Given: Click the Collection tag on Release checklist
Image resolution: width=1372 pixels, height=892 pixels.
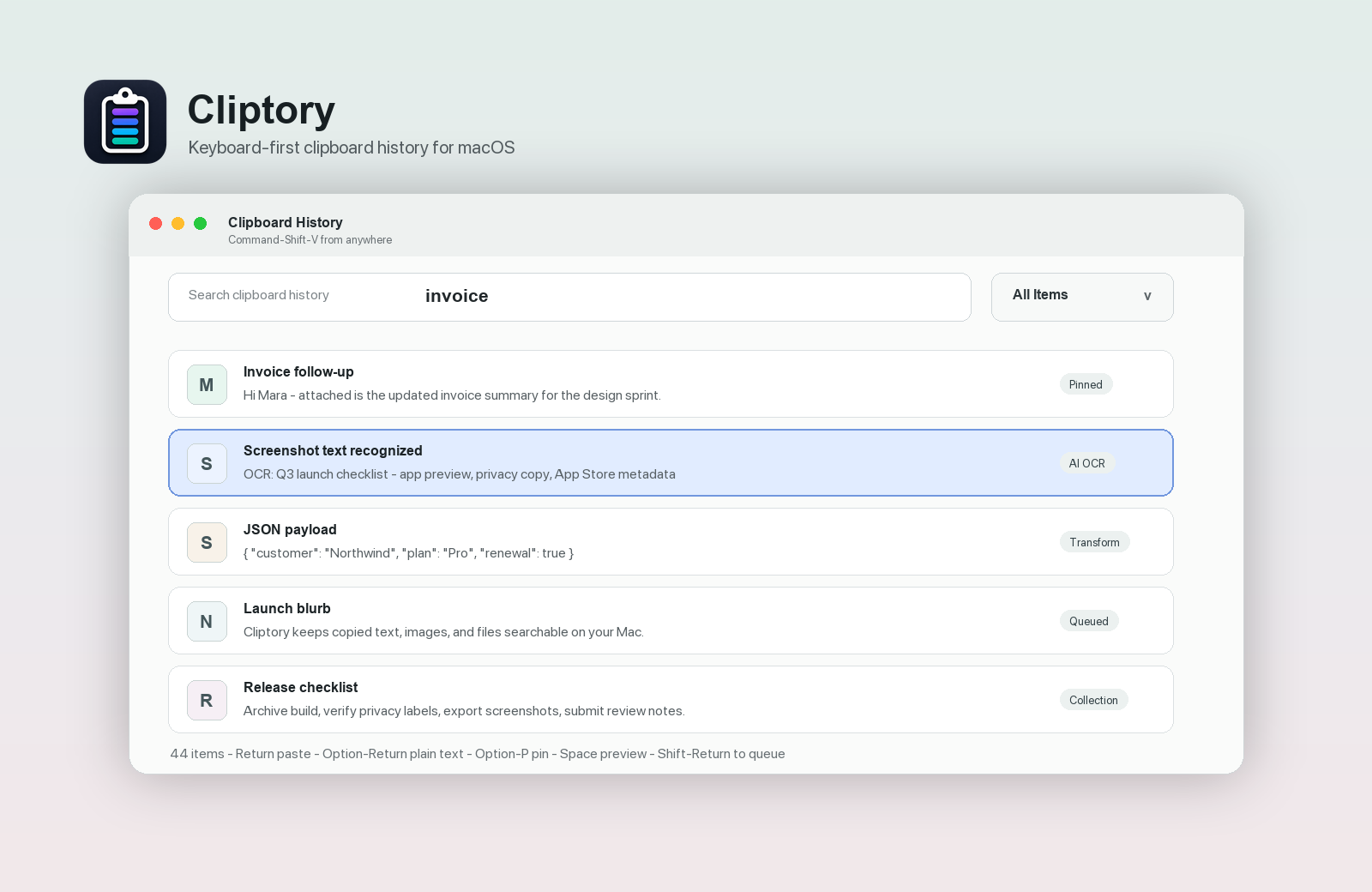Looking at the screenshot, I should pyautogui.click(x=1094, y=700).
